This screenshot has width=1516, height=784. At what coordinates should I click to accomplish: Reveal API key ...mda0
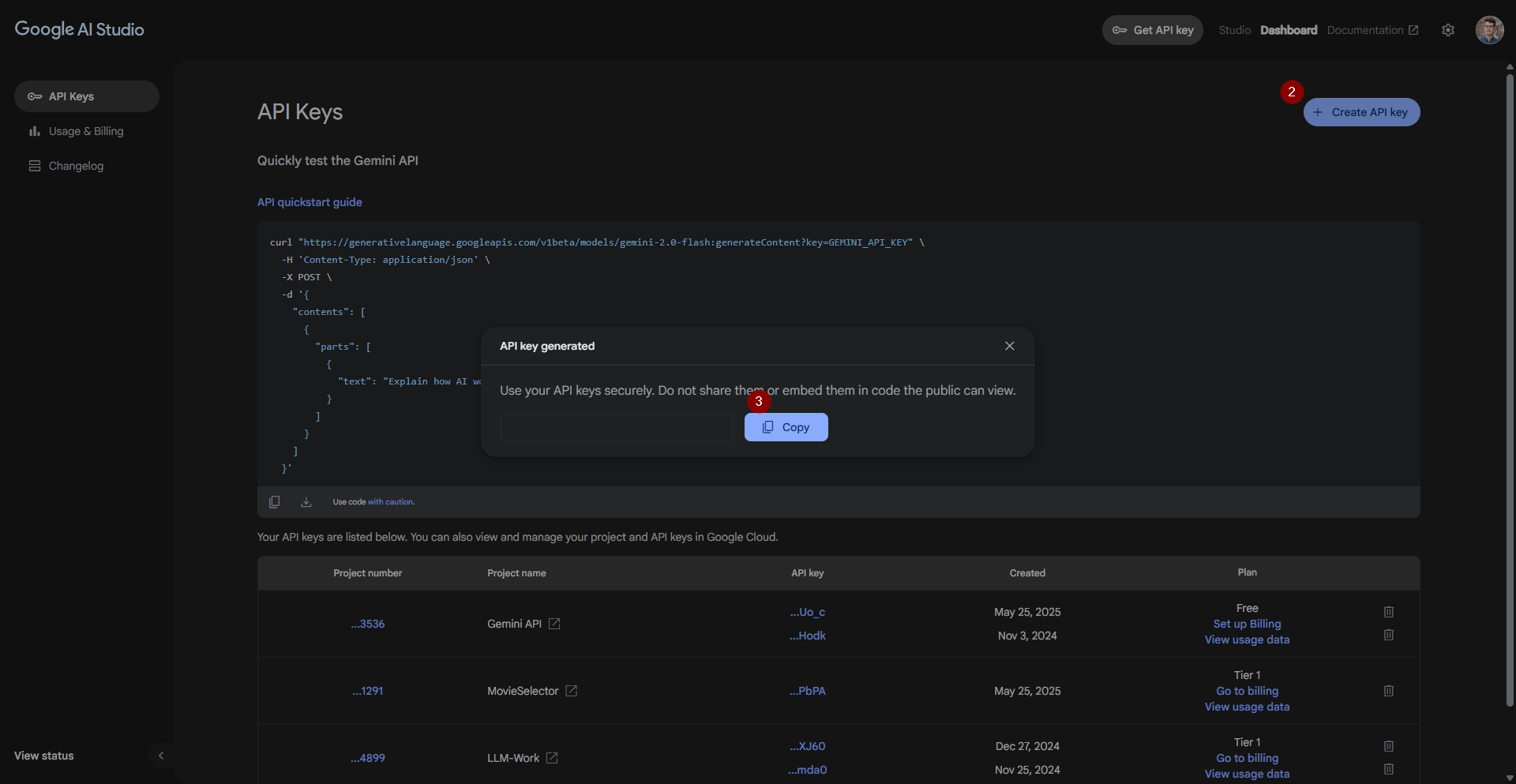pos(808,770)
